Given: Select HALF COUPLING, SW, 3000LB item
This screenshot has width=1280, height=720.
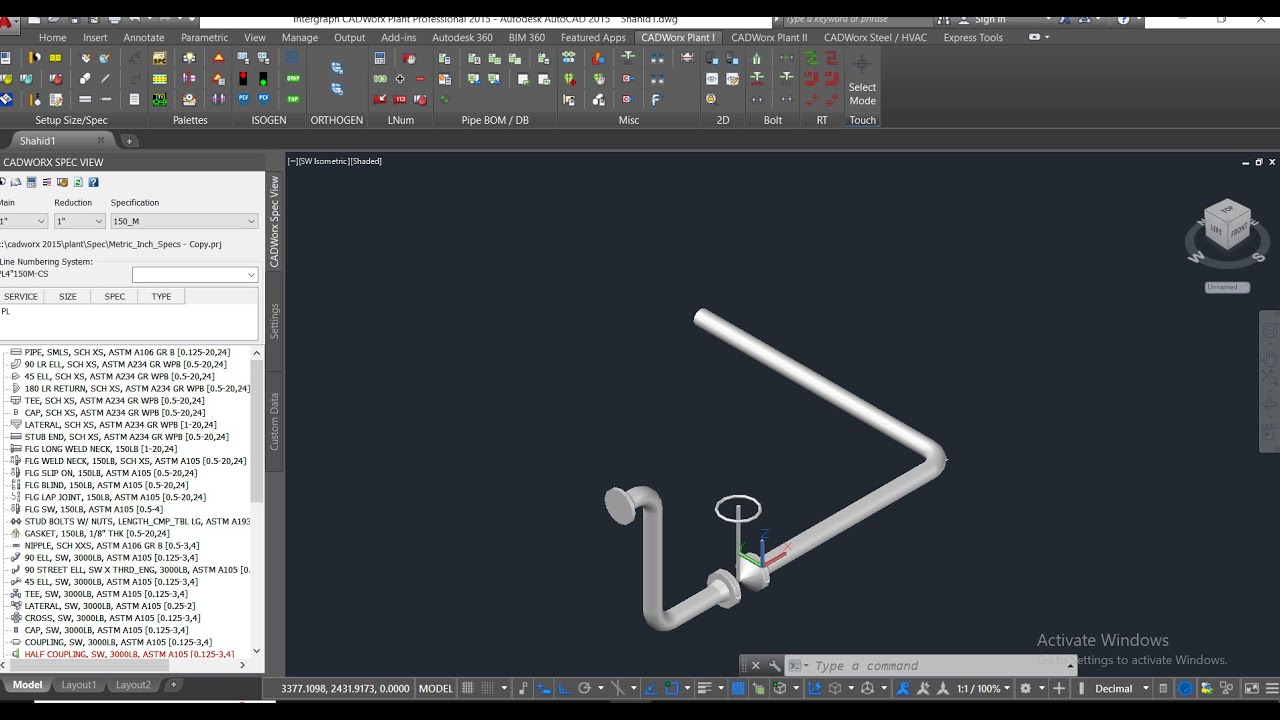Looking at the screenshot, I should (129, 654).
